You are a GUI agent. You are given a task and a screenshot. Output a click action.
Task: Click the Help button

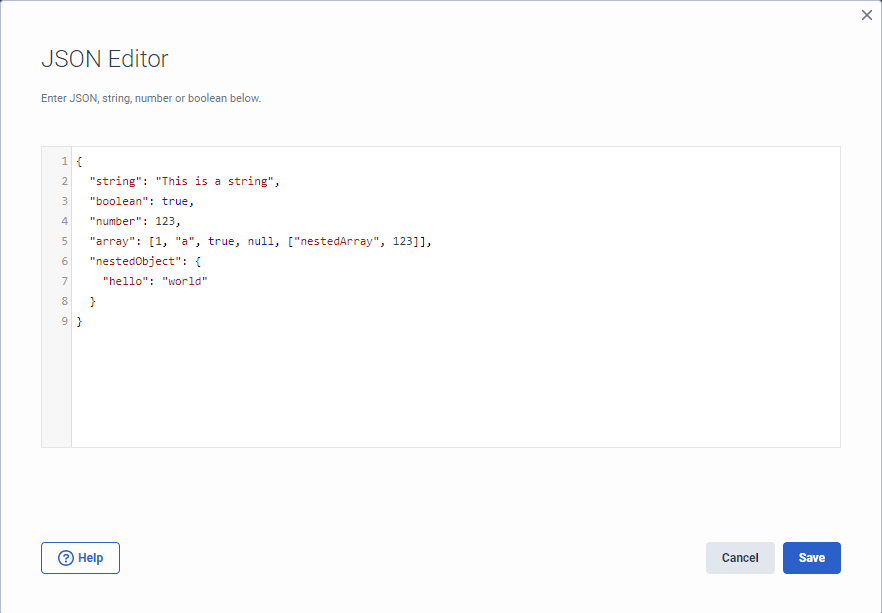tap(80, 558)
